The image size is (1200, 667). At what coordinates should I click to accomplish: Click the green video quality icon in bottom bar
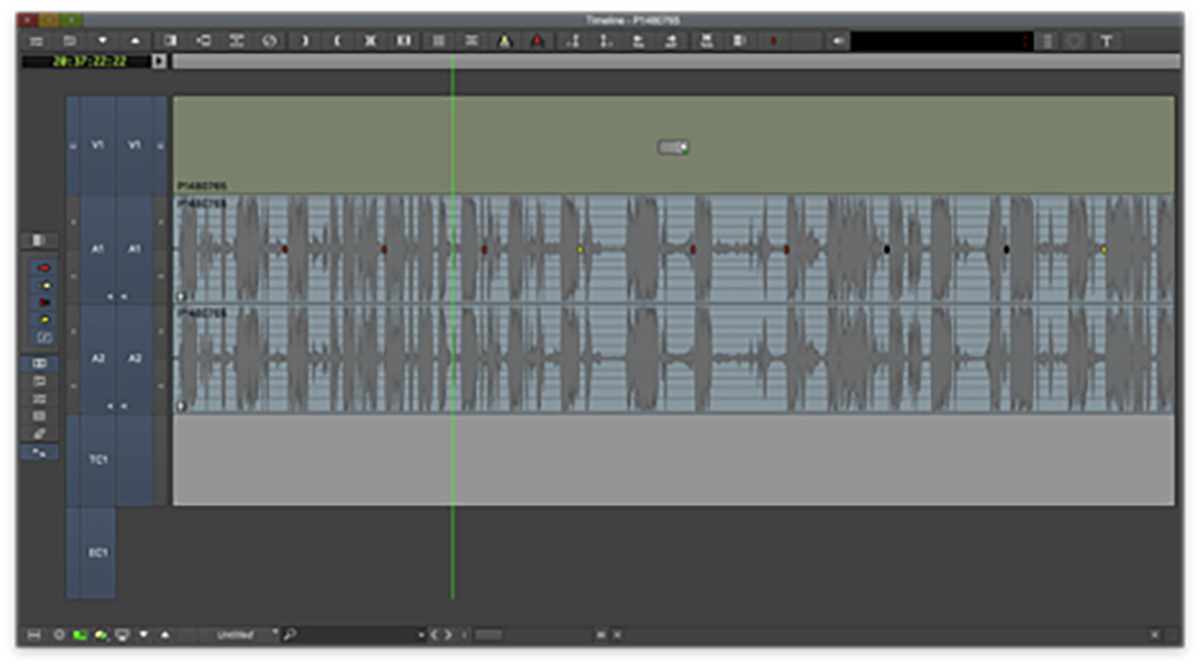pos(80,635)
